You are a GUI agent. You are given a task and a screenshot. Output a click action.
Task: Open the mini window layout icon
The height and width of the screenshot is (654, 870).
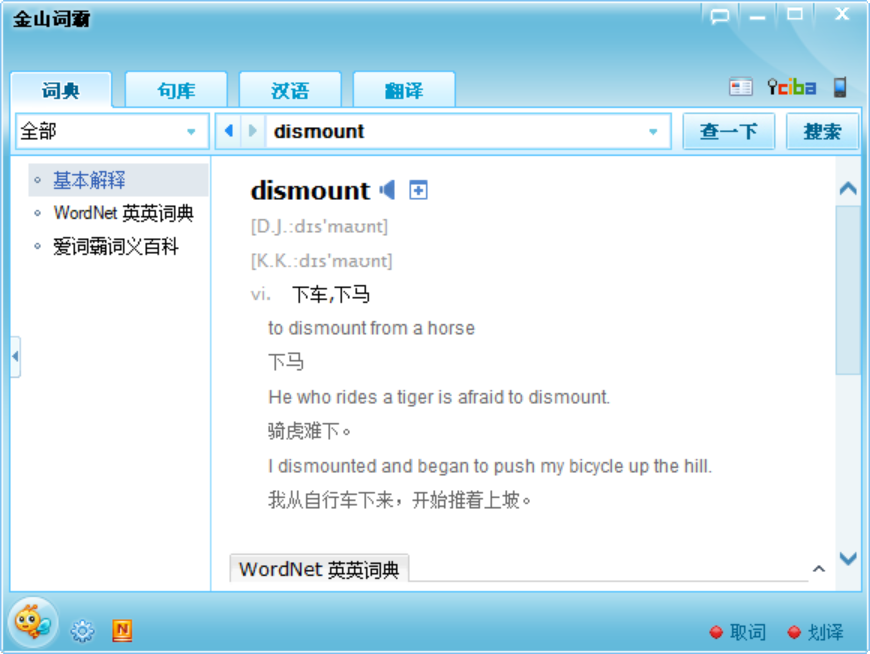741,87
